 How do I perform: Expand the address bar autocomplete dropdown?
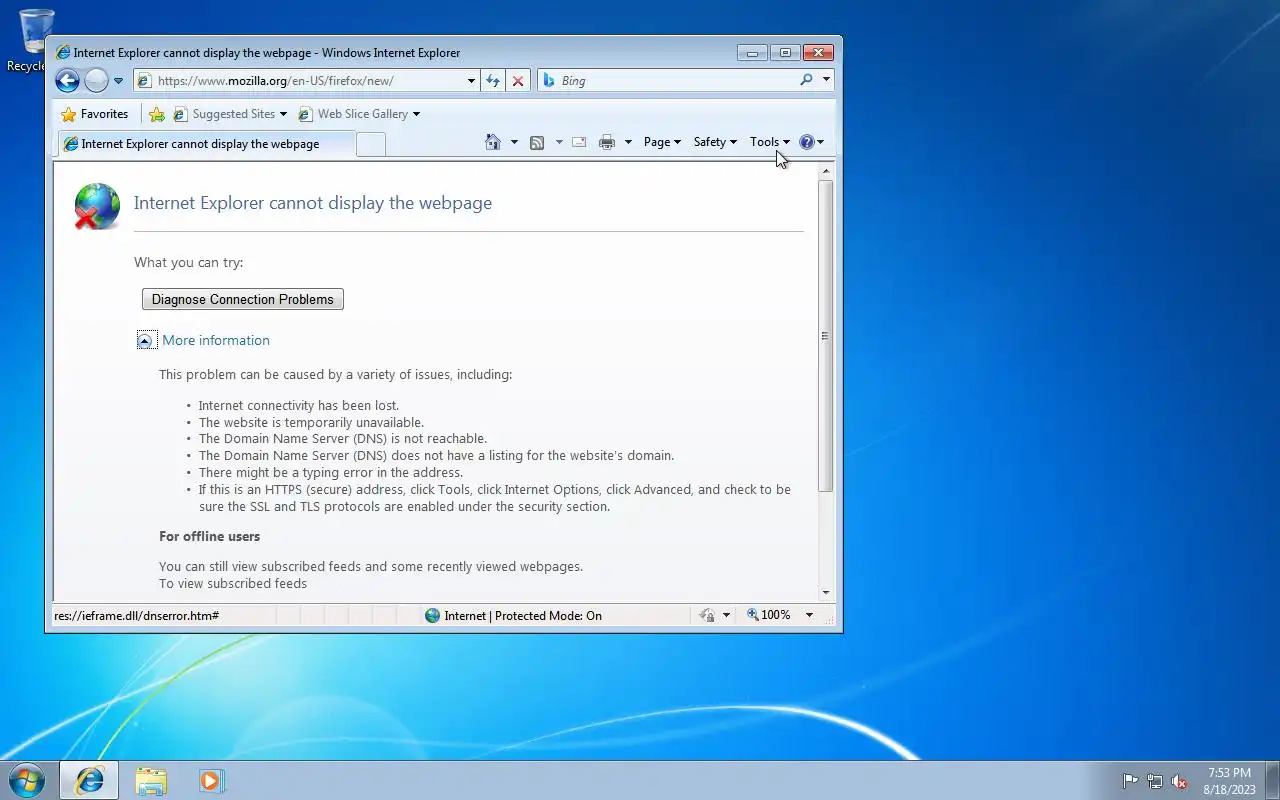coord(472,81)
